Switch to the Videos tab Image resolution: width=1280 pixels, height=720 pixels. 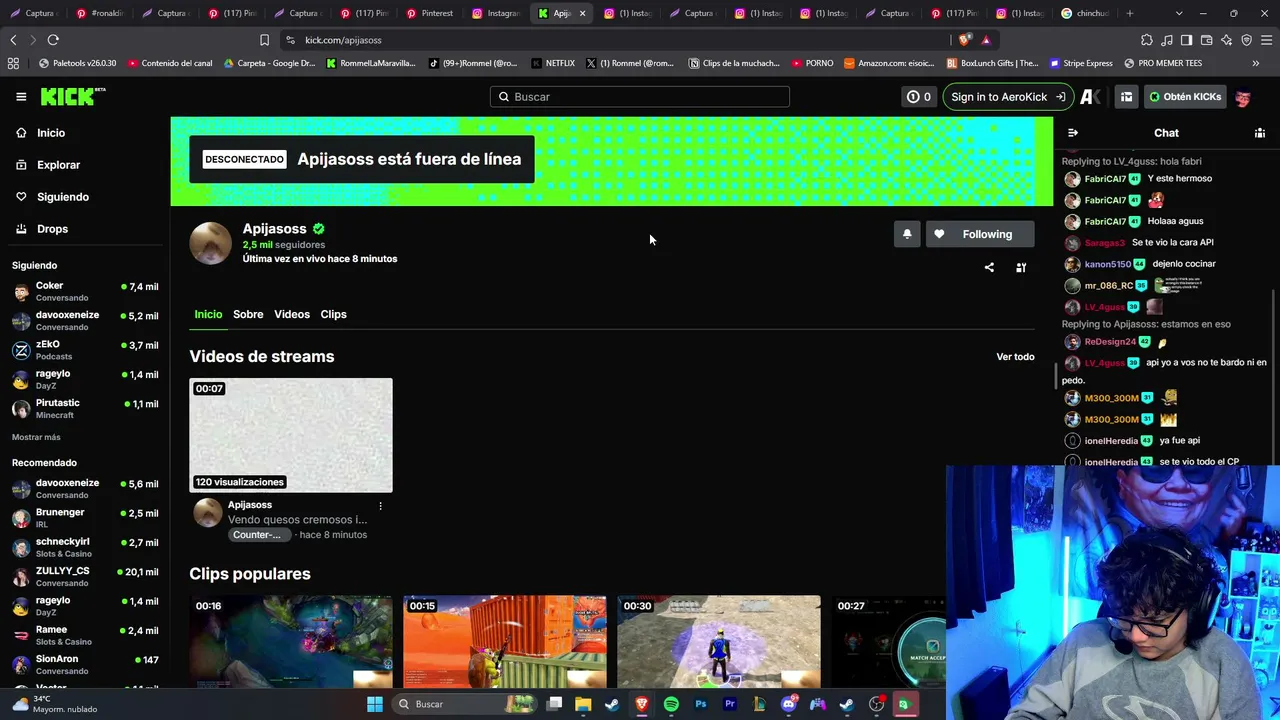point(292,314)
